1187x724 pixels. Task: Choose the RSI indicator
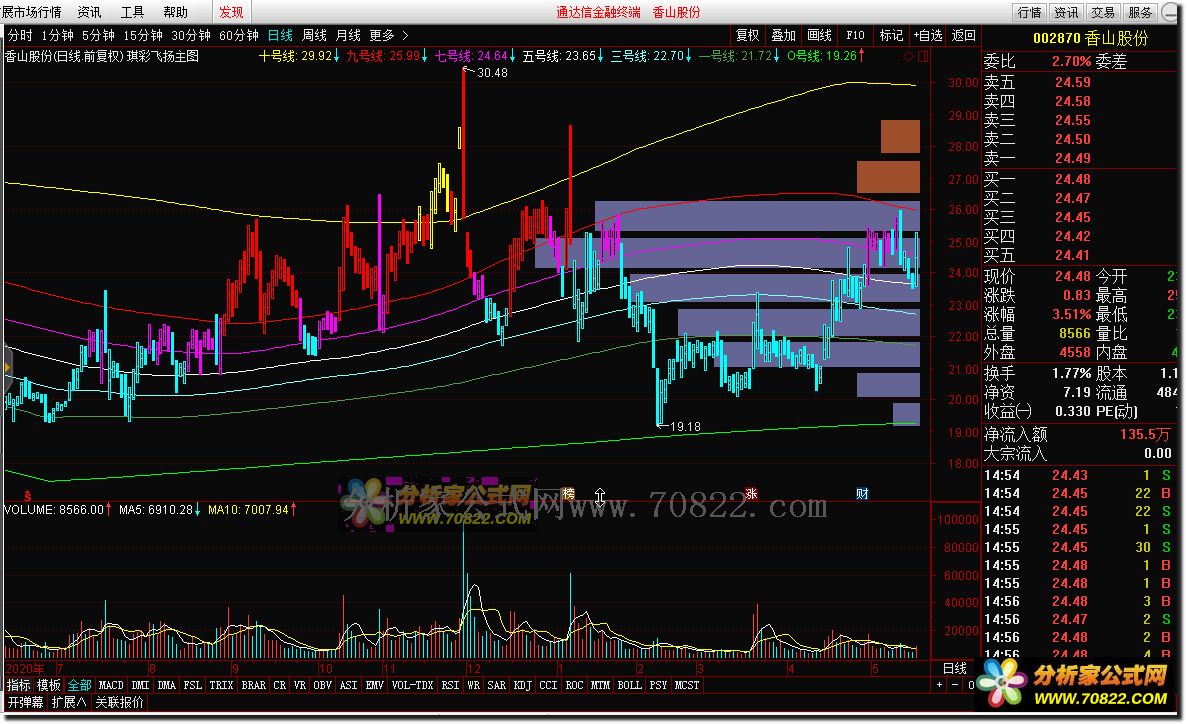(x=450, y=685)
